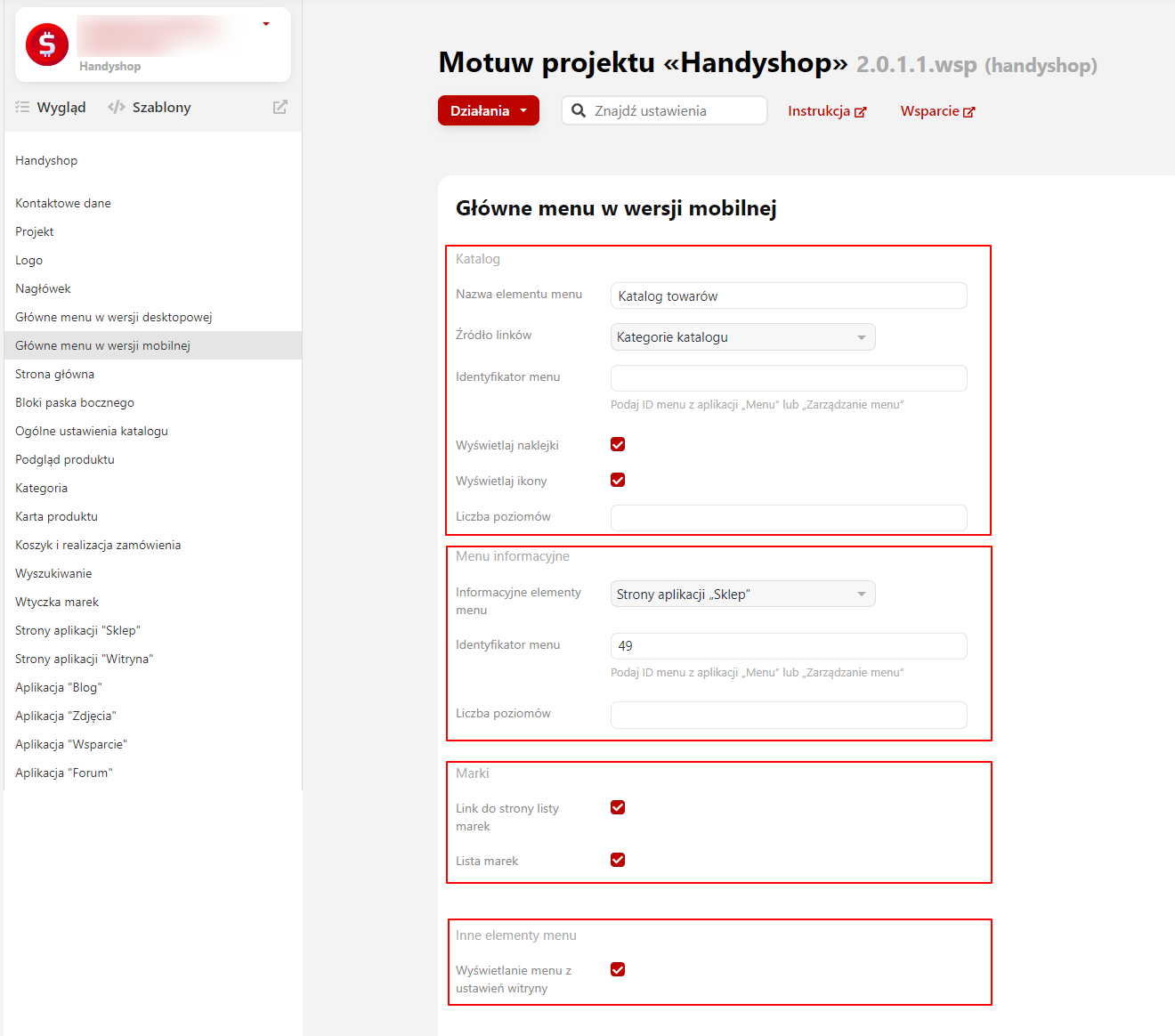Toggle Link do strony listy marek checkbox
The width and height of the screenshot is (1175, 1036).
(618, 807)
